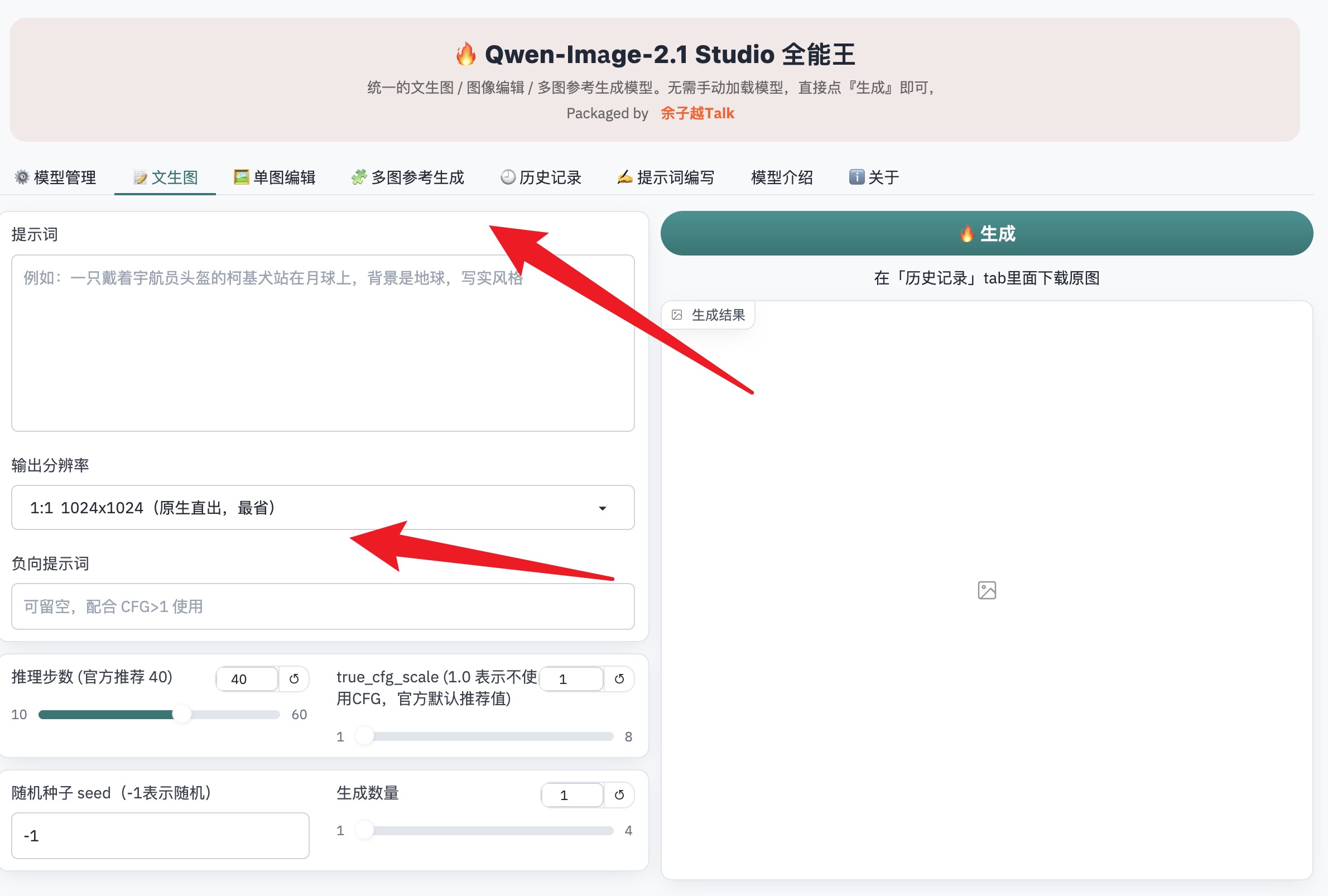Click the 推理步数 number box
Screen dimensions: 1328x896
tap(247, 679)
